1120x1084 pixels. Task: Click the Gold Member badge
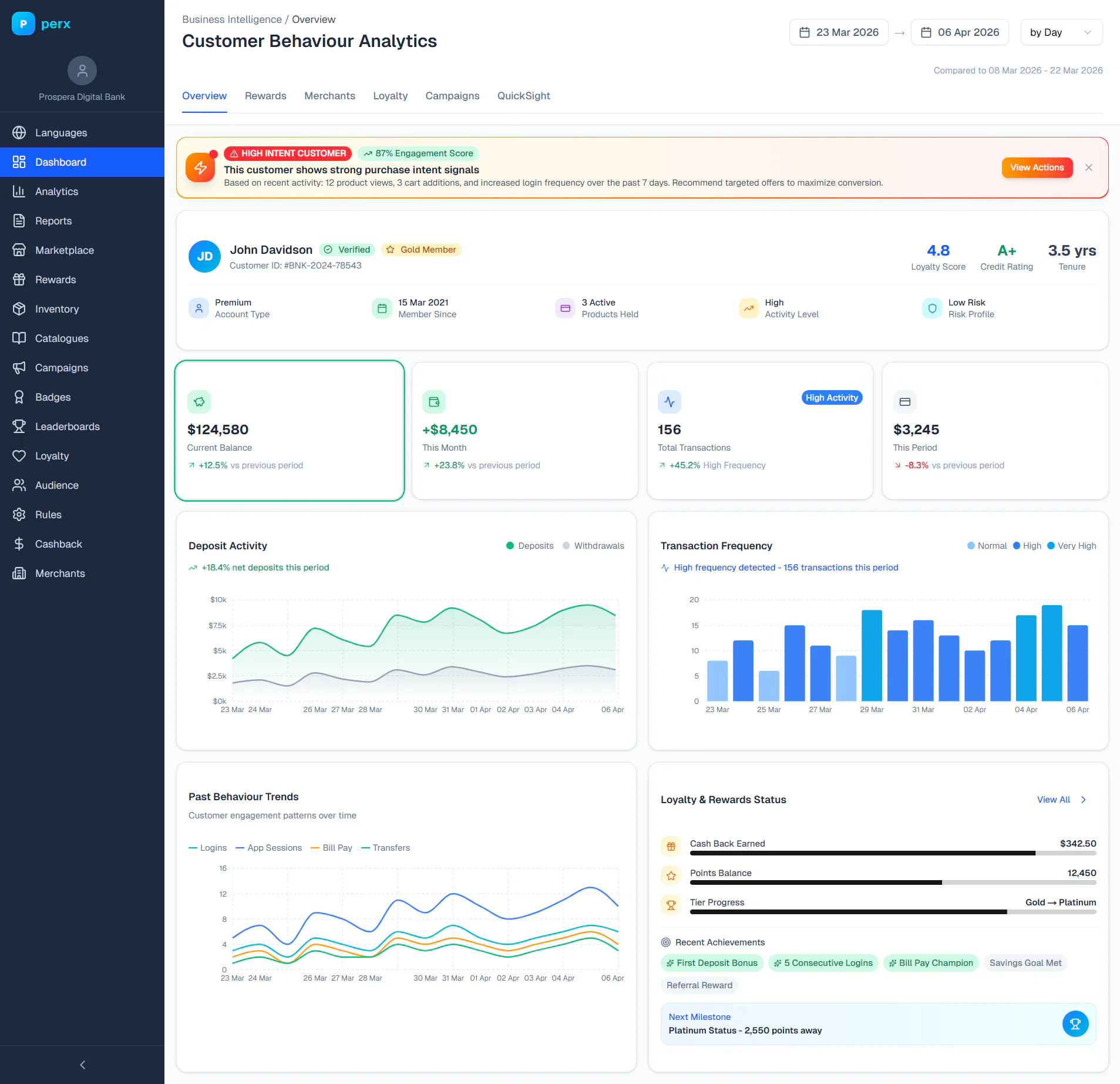(422, 250)
